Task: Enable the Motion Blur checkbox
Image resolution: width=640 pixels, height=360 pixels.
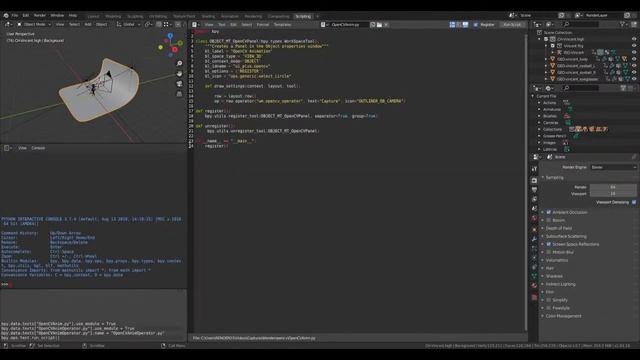Action: pos(549,252)
